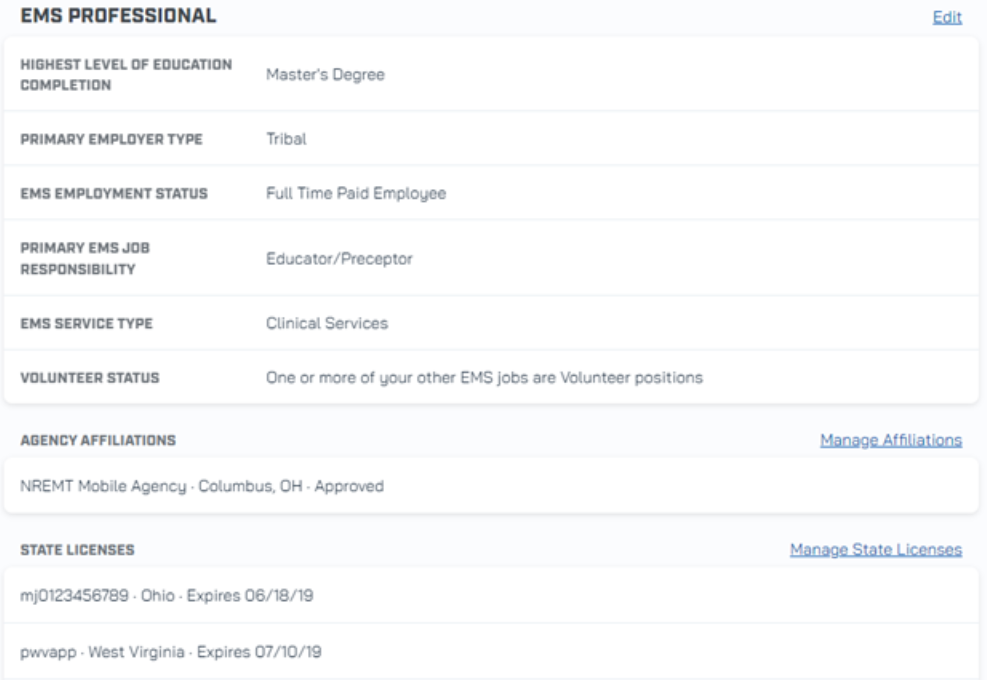Open Manage State Licenses link

[875, 549]
